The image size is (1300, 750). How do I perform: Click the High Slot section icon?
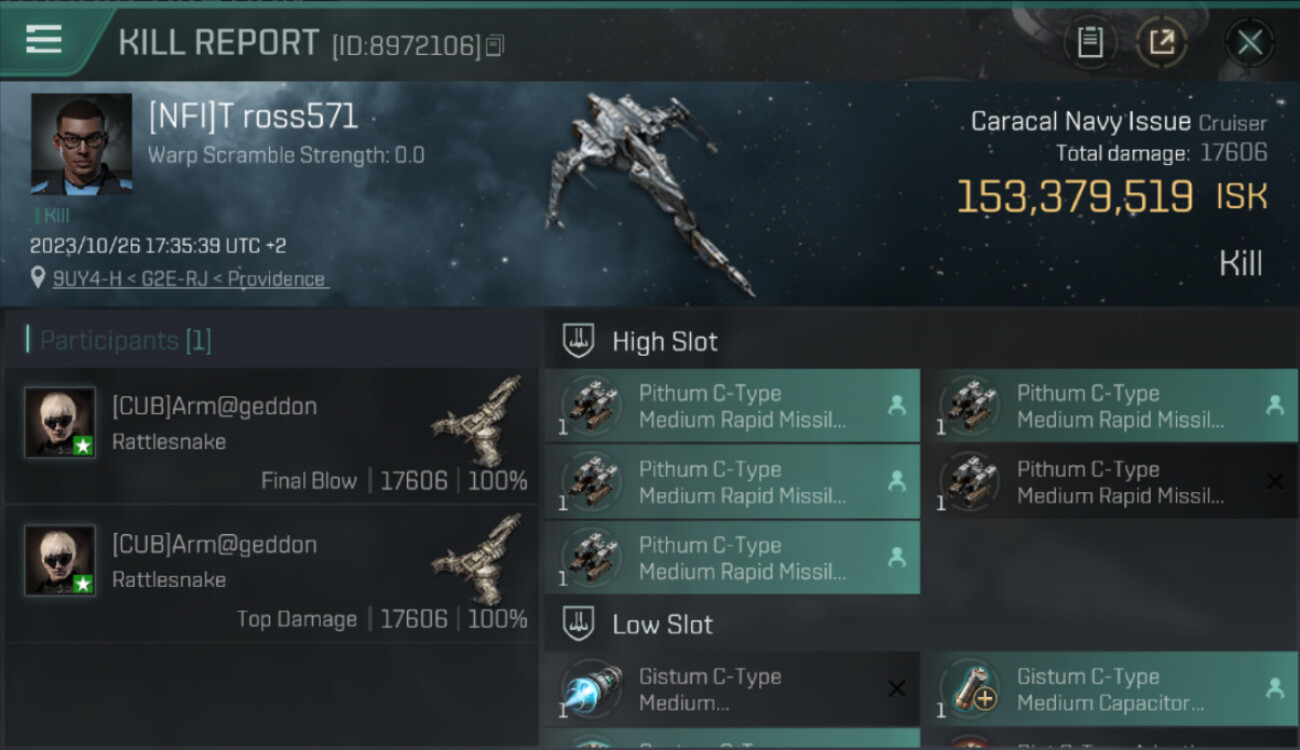[579, 341]
